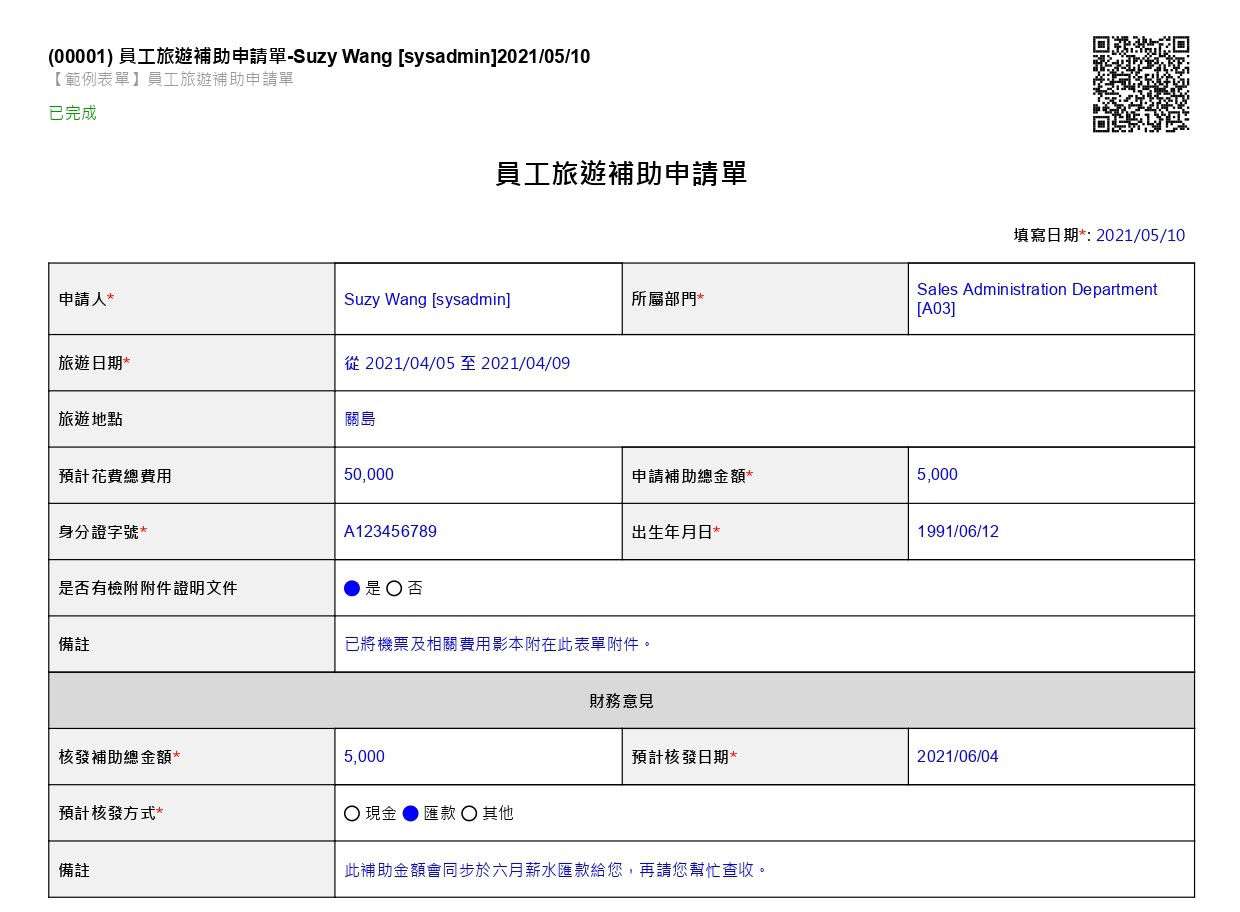Choose 現金 as payment method
This screenshot has height=912, width=1240.
point(352,814)
